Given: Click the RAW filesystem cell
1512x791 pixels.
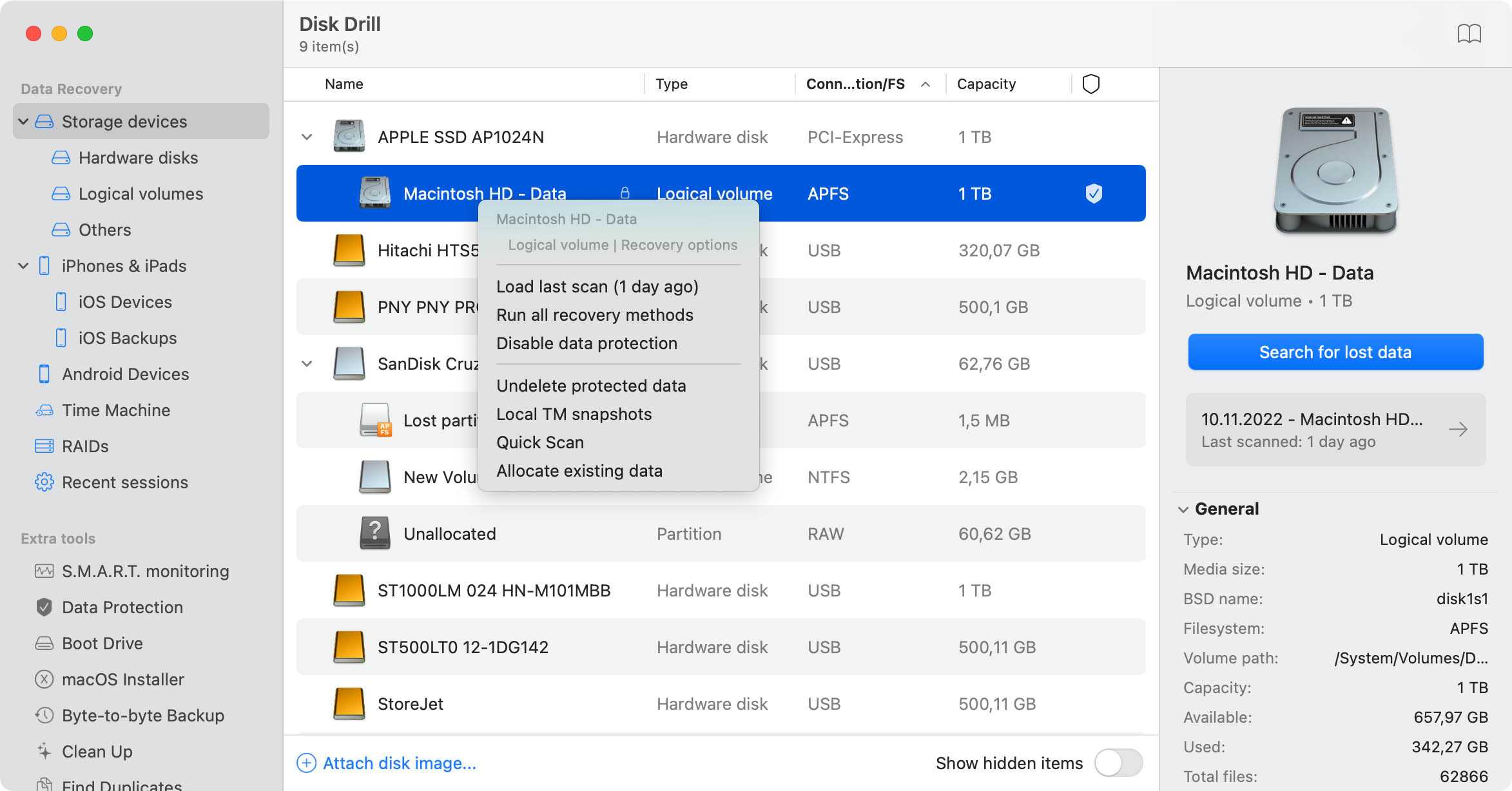Looking at the screenshot, I should point(825,534).
